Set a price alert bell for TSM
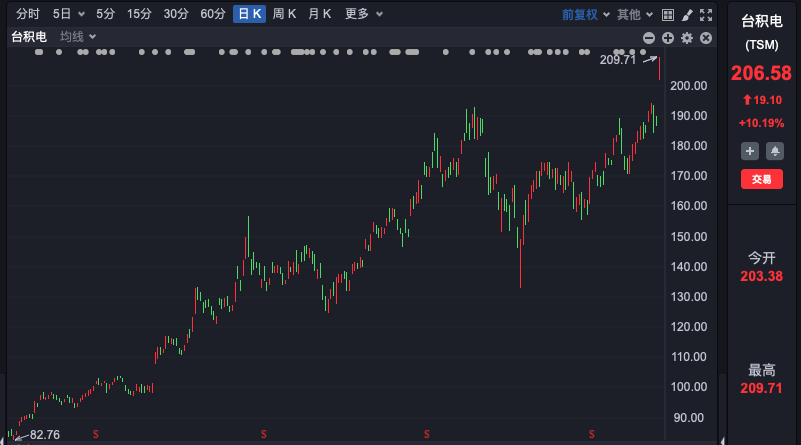The width and height of the screenshot is (801, 445). [x=775, y=151]
